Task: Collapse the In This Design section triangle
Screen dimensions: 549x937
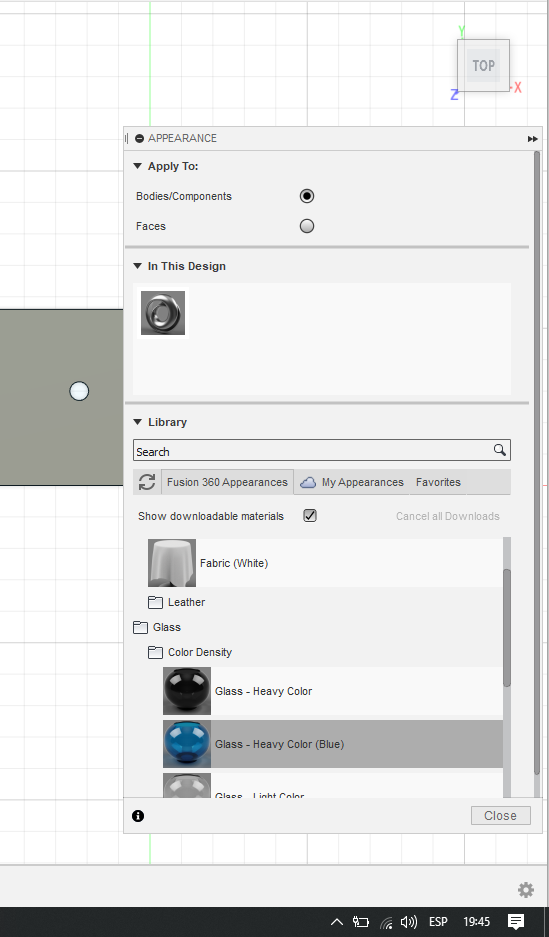Action: click(137, 266)
